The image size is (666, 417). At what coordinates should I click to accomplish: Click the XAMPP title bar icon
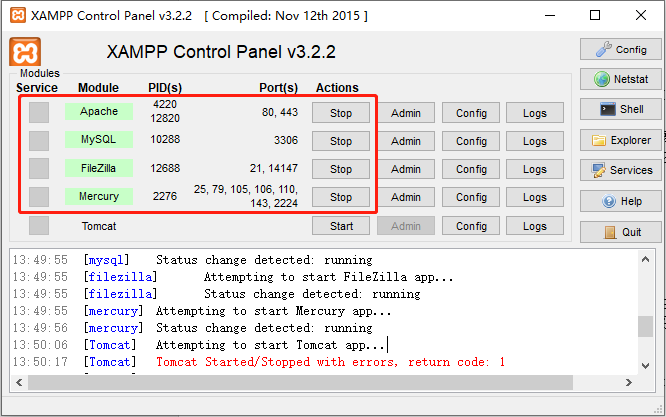tap(17, 15)
